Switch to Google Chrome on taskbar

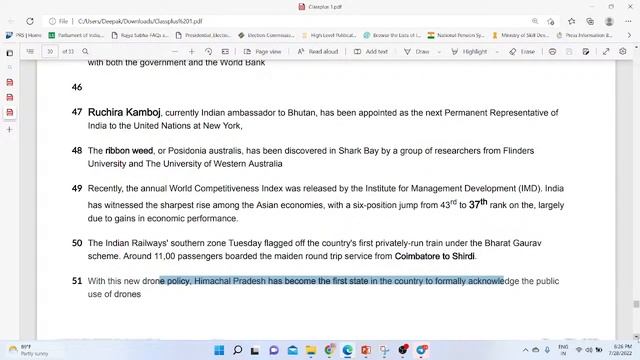(x=329, y=350)
